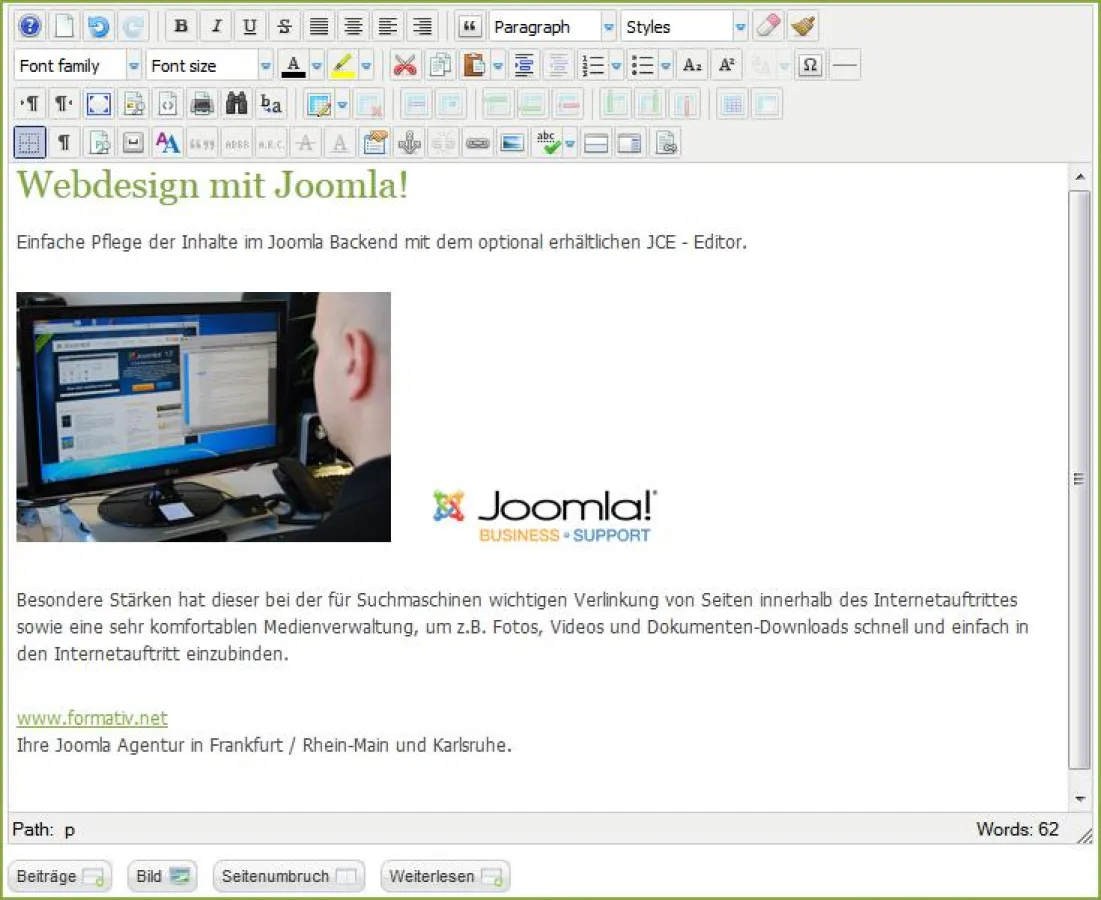Apply superscript formatting
This screenshot has width=1101, height=900.
point(726,65)
